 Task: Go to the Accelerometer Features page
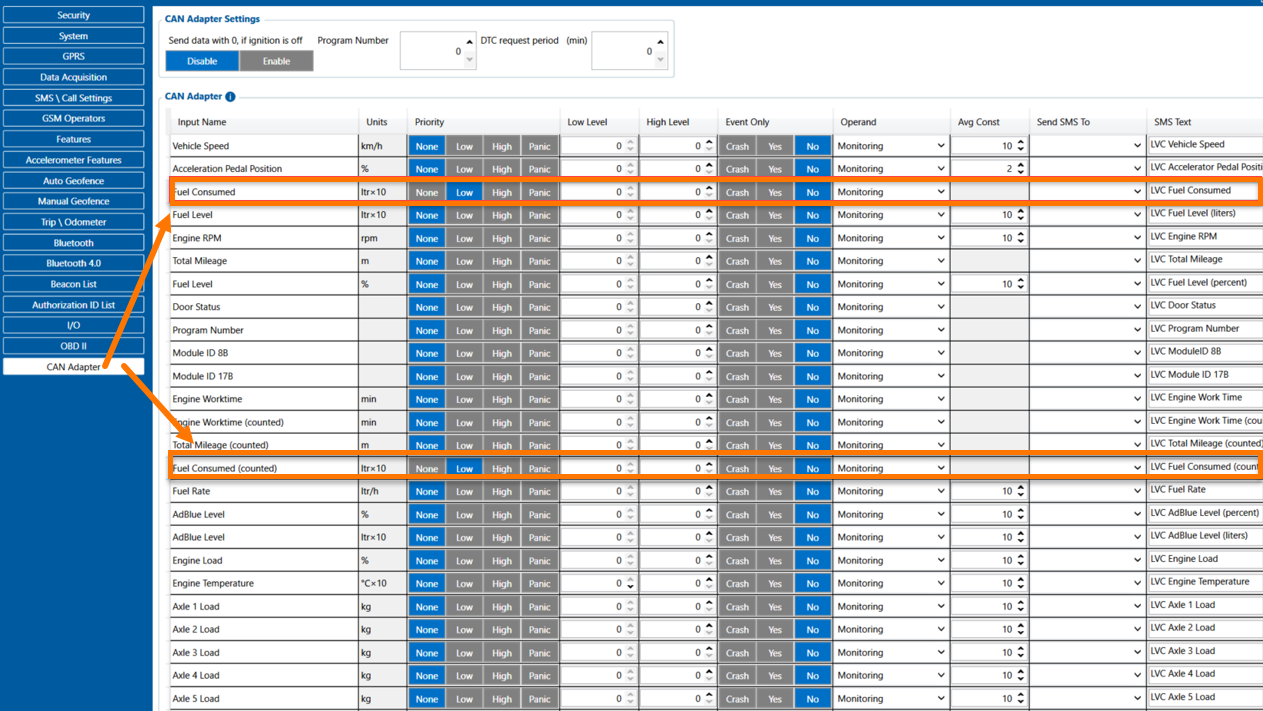(73, 160)
